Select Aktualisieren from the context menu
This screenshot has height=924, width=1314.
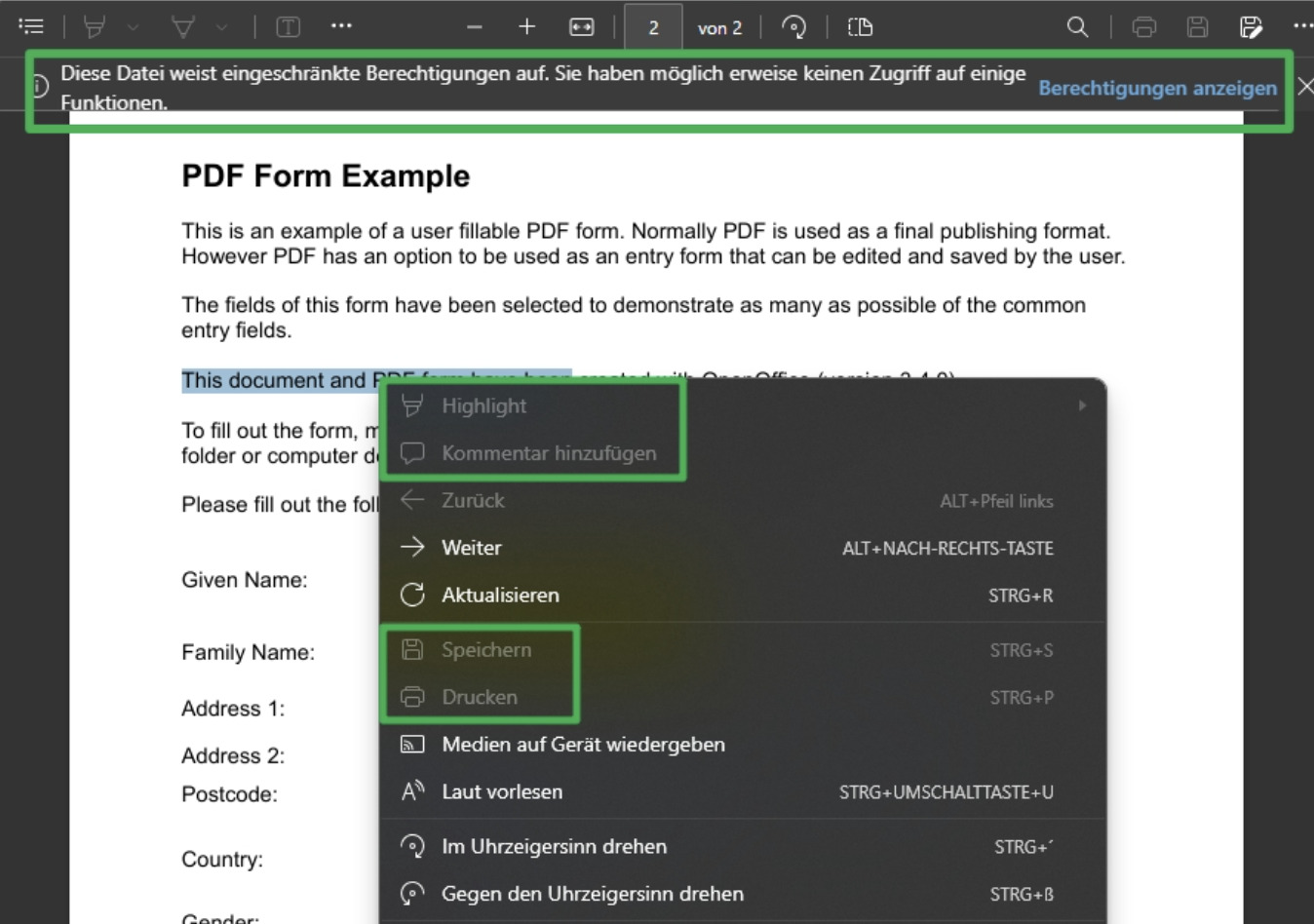point(500,595)
